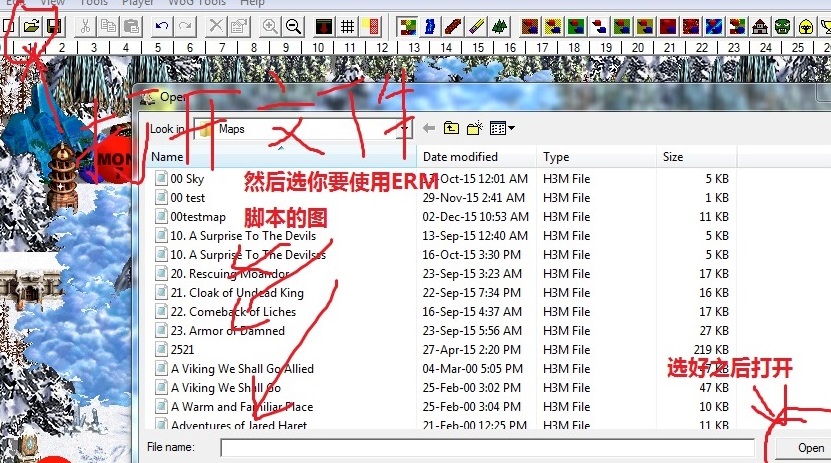Screen dimensions: 831x463
Task: Select the Rivers tool
Action: click(x=430, y=26)
